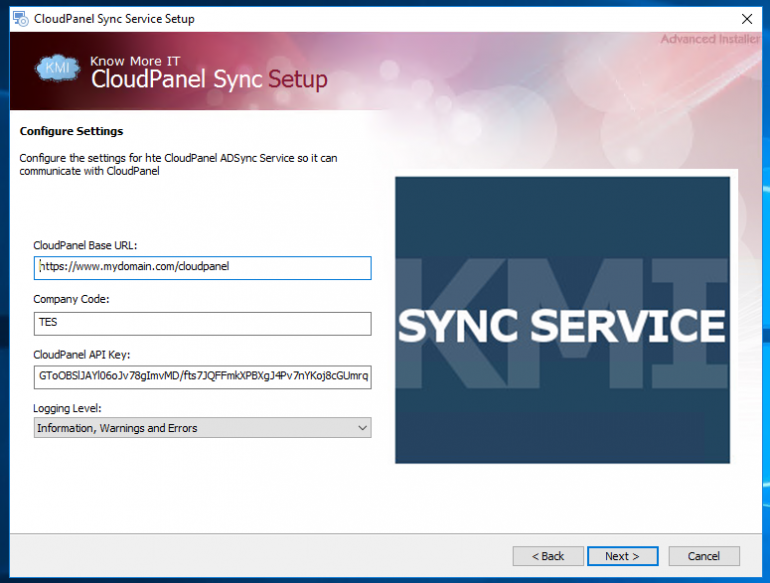This screenshot has width=770, height=583.
Task: Click into the CloudPanel Base URL field
Action: point(202,268)
